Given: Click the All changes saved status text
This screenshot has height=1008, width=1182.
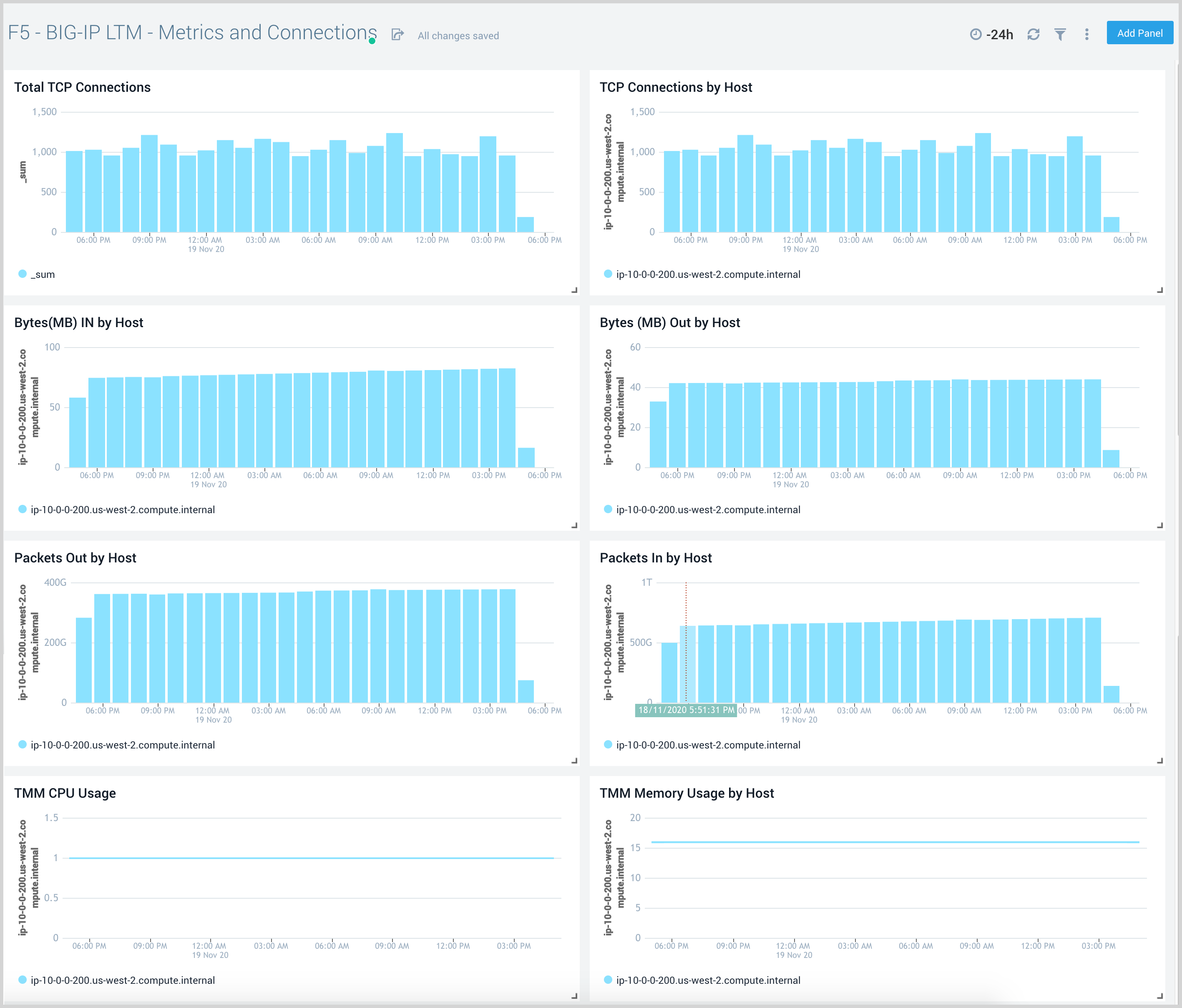Looking at the screenshot, I should tap(458, 35).
